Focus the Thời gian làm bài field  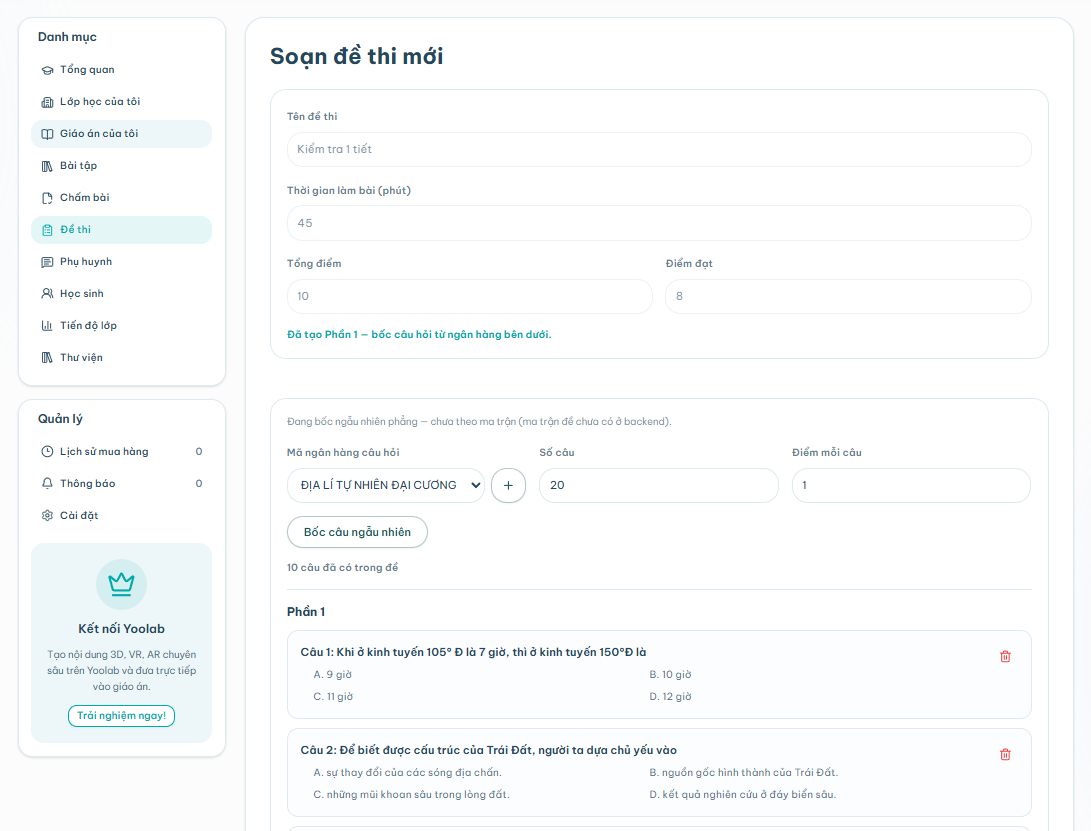coord(659,223)
